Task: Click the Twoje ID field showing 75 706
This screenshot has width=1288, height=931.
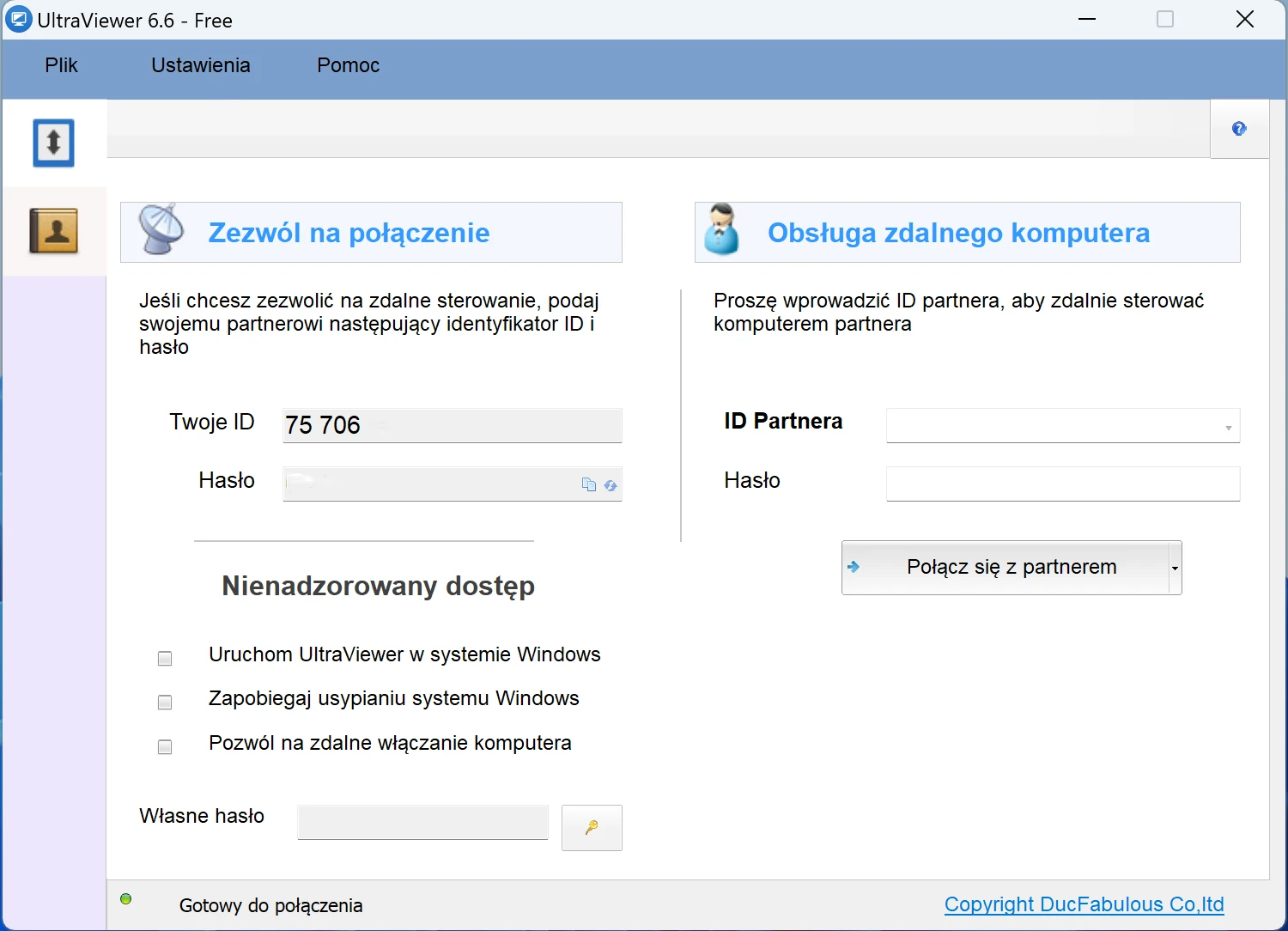Action: [453, 425]
